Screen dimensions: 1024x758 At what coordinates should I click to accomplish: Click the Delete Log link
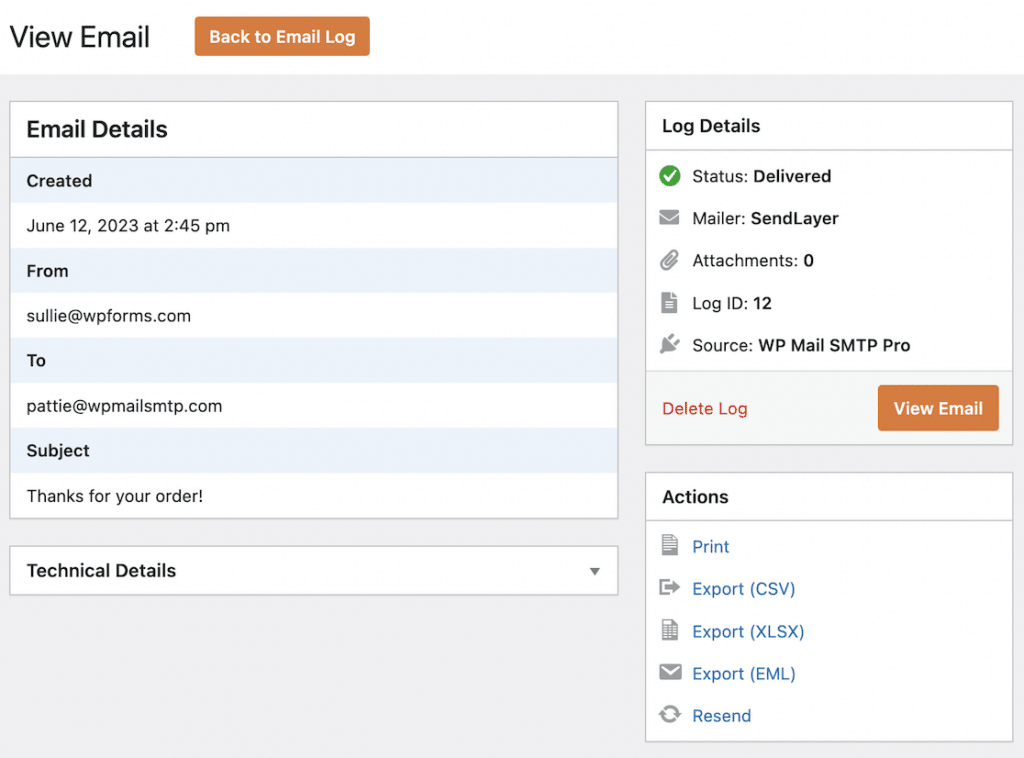pos(705,408)
